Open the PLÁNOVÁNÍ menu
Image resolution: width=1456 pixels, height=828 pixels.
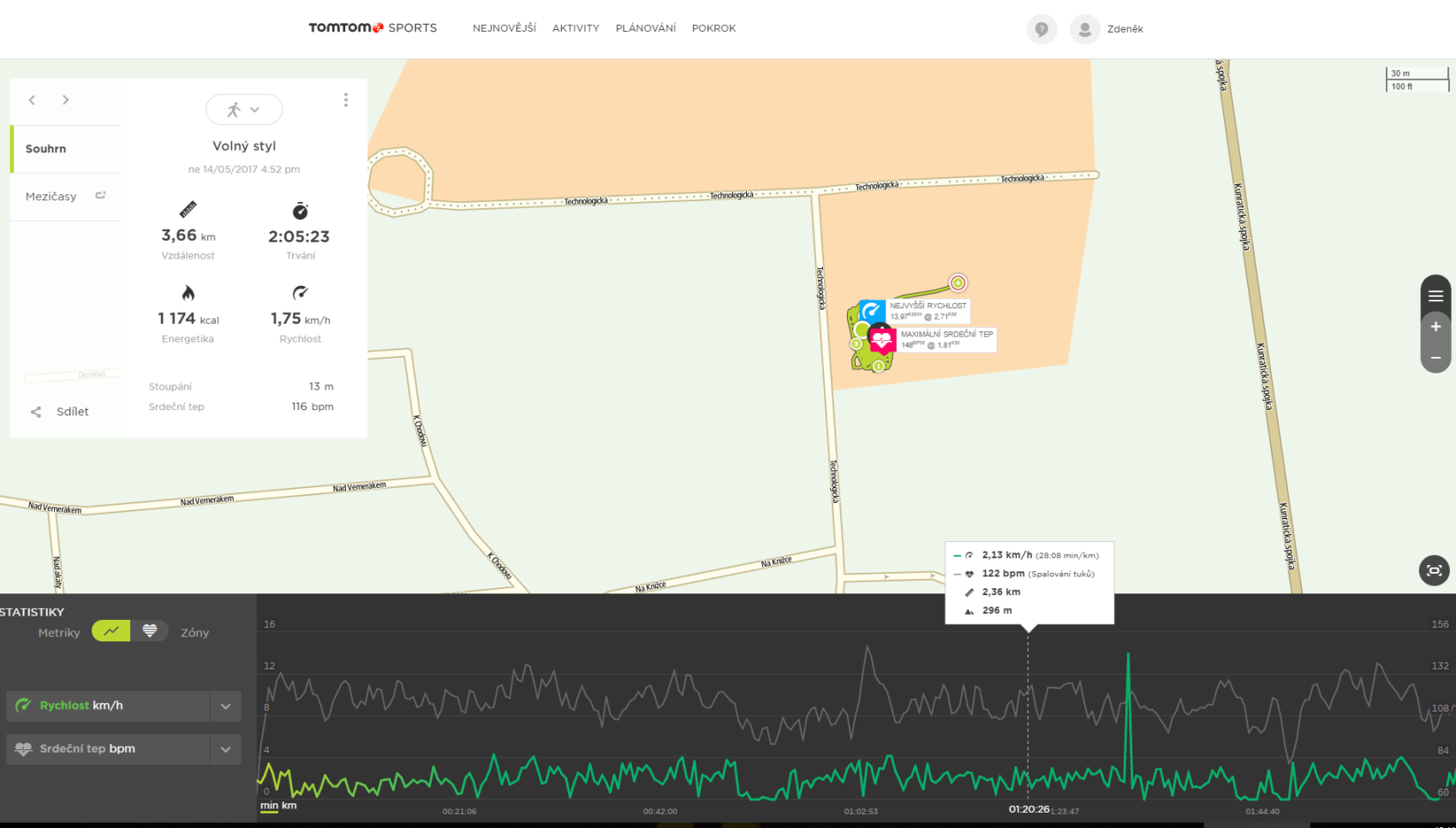click(646, 28)
